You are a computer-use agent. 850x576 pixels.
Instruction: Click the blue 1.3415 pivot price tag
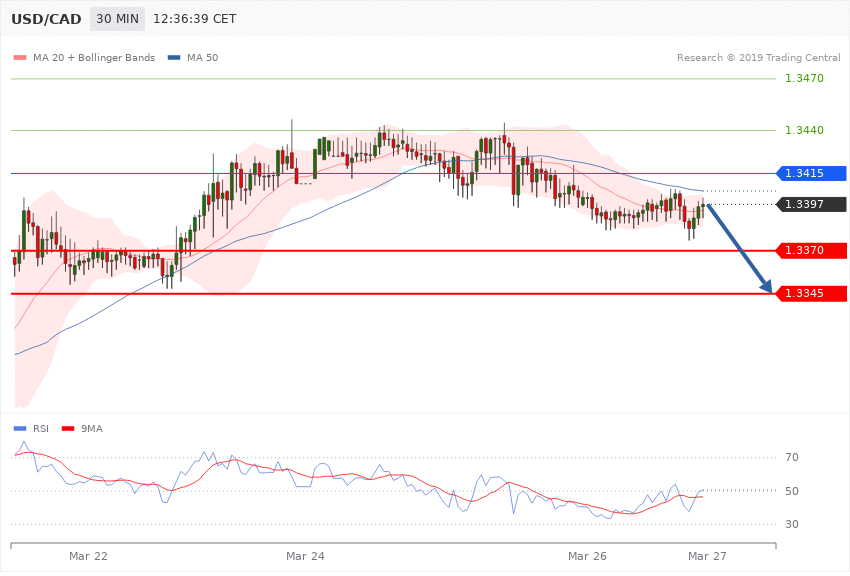812,173
